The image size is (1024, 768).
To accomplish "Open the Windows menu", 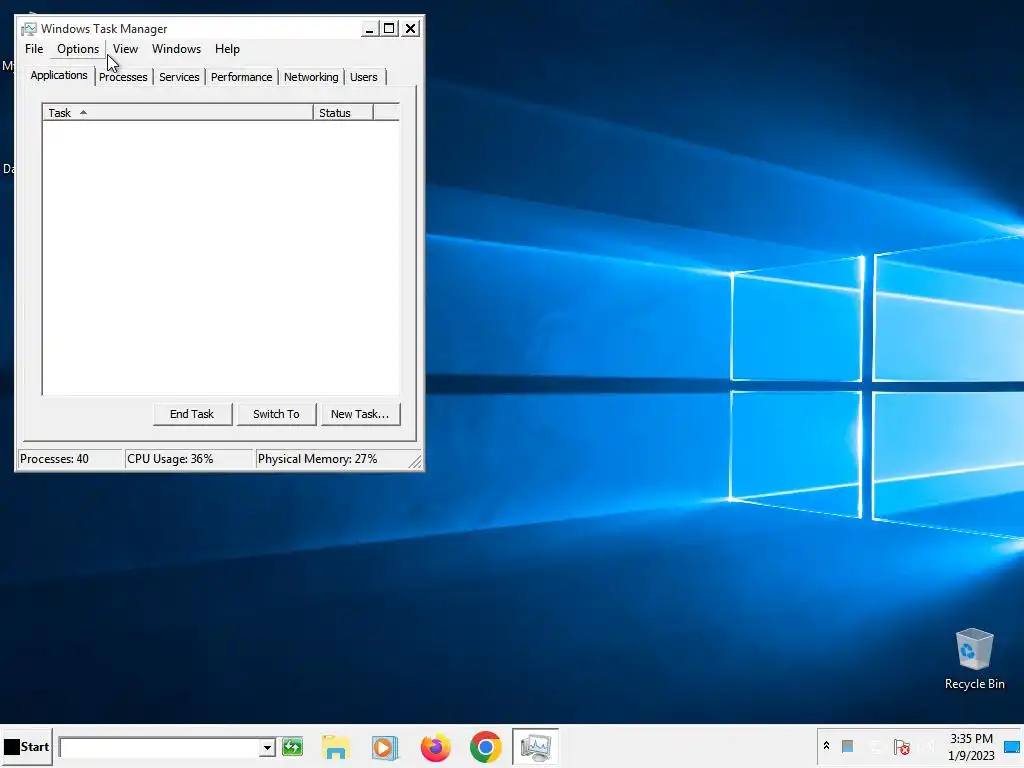I will click(176, 49).
